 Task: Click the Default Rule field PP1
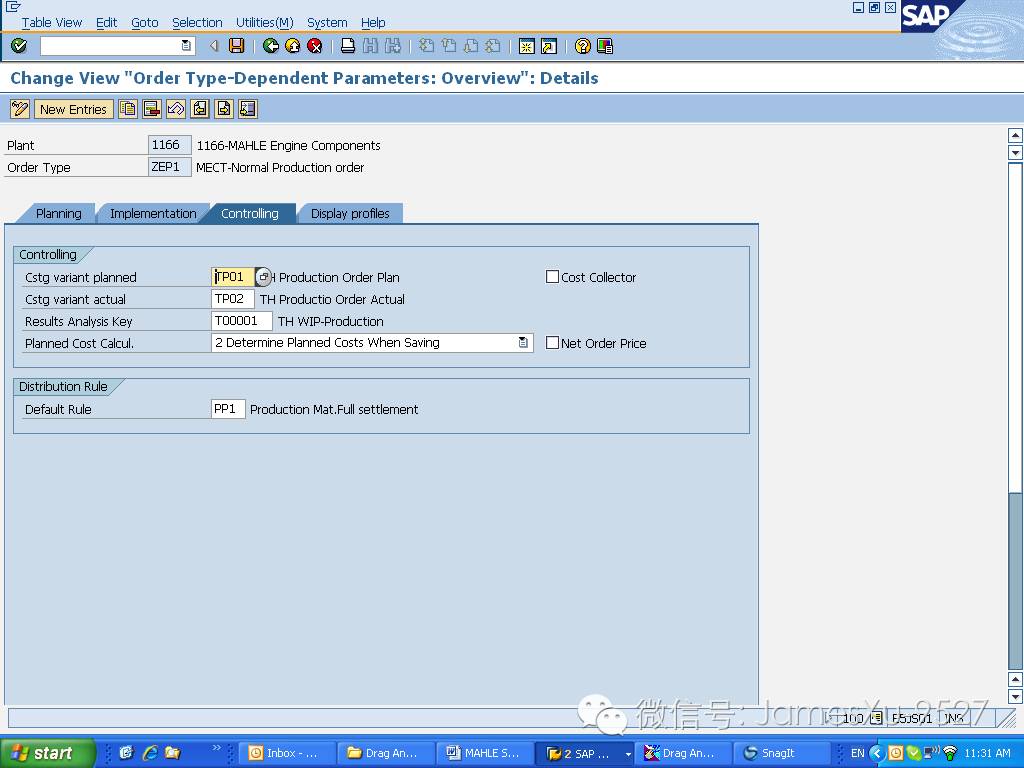pos(228,409)
